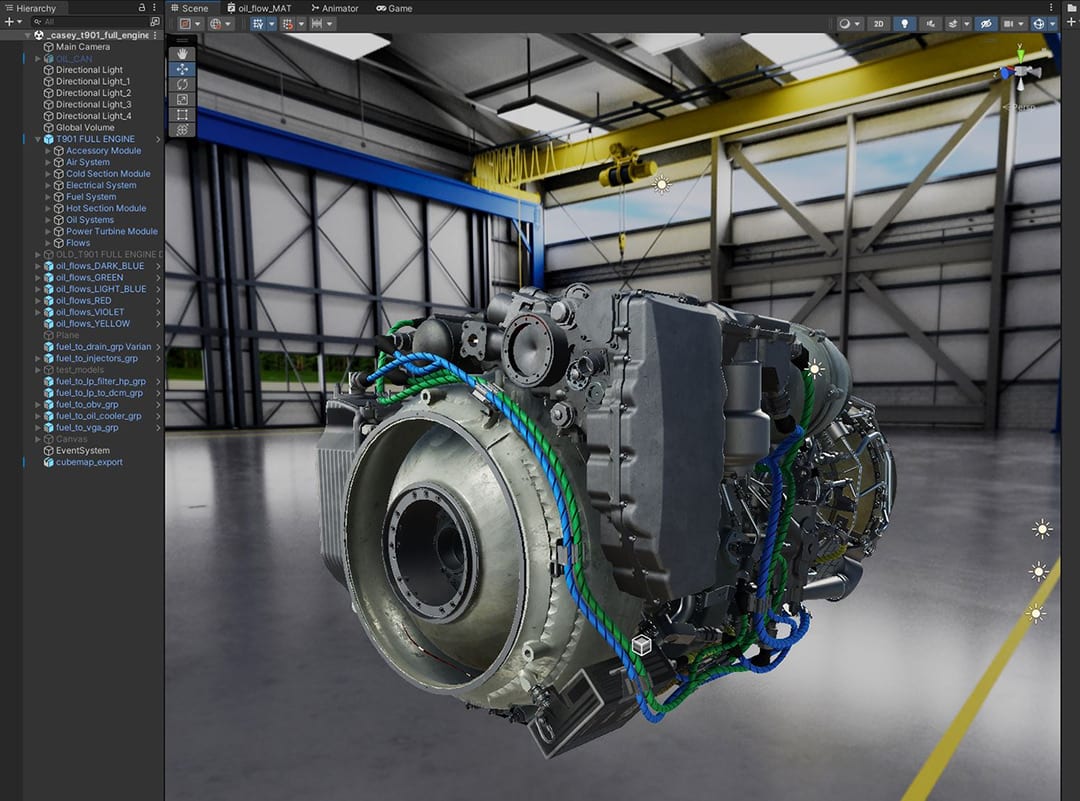Open the Scene effects dropdown arrow
Screen dimensions: 1080x801
(x=967, y=23)
